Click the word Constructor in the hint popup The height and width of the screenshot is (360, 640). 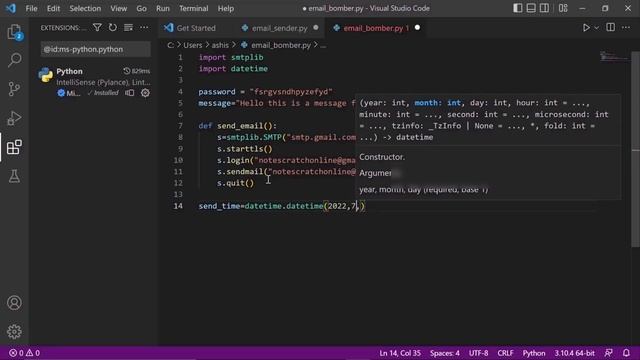381,157
